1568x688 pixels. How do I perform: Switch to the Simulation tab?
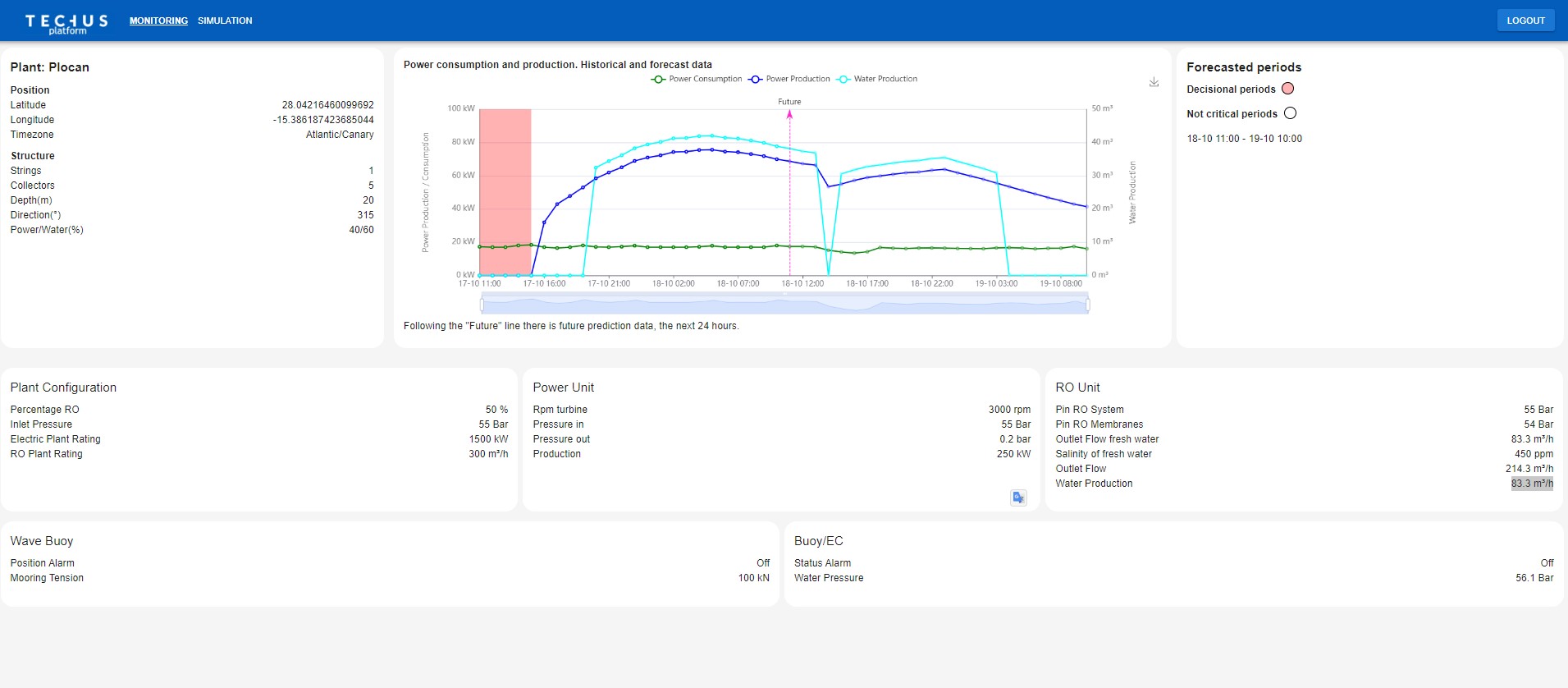225,21
